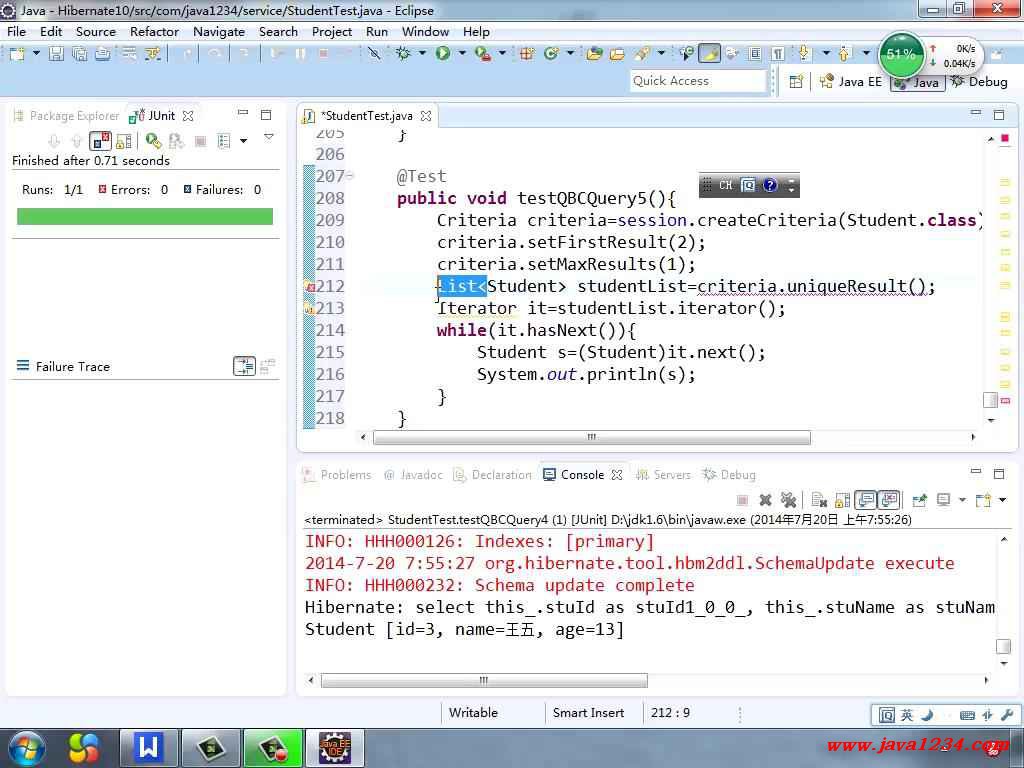Open the Navigate menu
The width and height of the screenshot is (1024, 768).
219,31
